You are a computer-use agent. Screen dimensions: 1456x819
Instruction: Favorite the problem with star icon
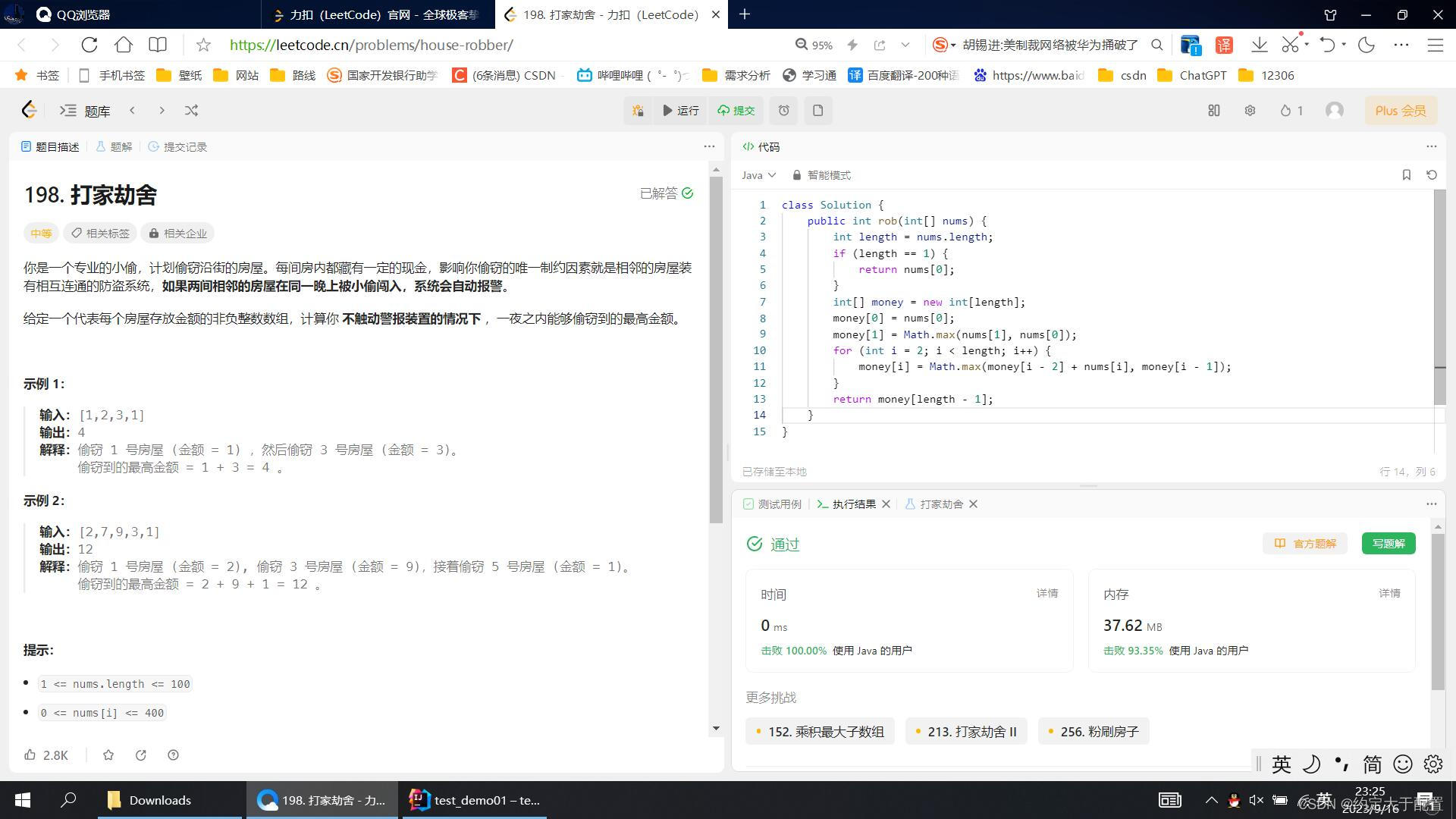coord(108,755)
